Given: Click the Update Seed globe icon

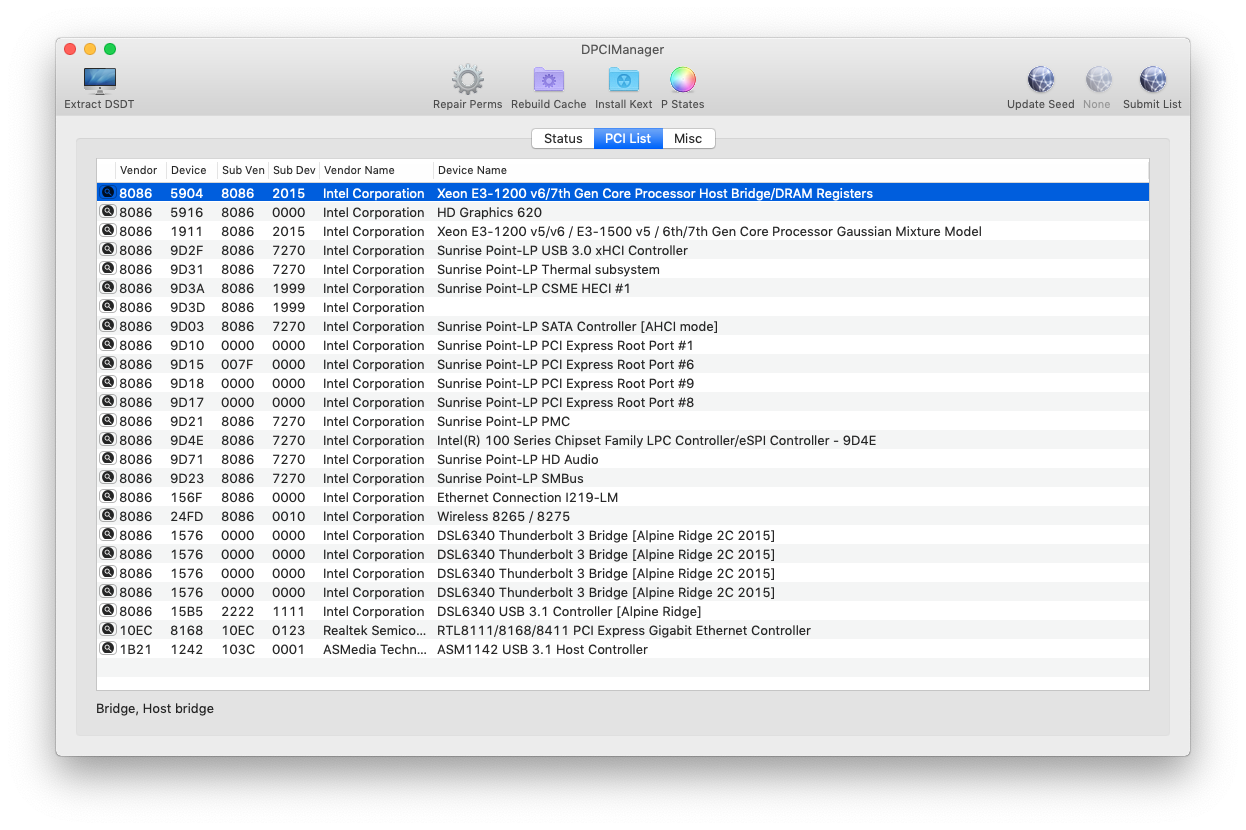Looking at the screenshot, I should [x=1040, y=81].
